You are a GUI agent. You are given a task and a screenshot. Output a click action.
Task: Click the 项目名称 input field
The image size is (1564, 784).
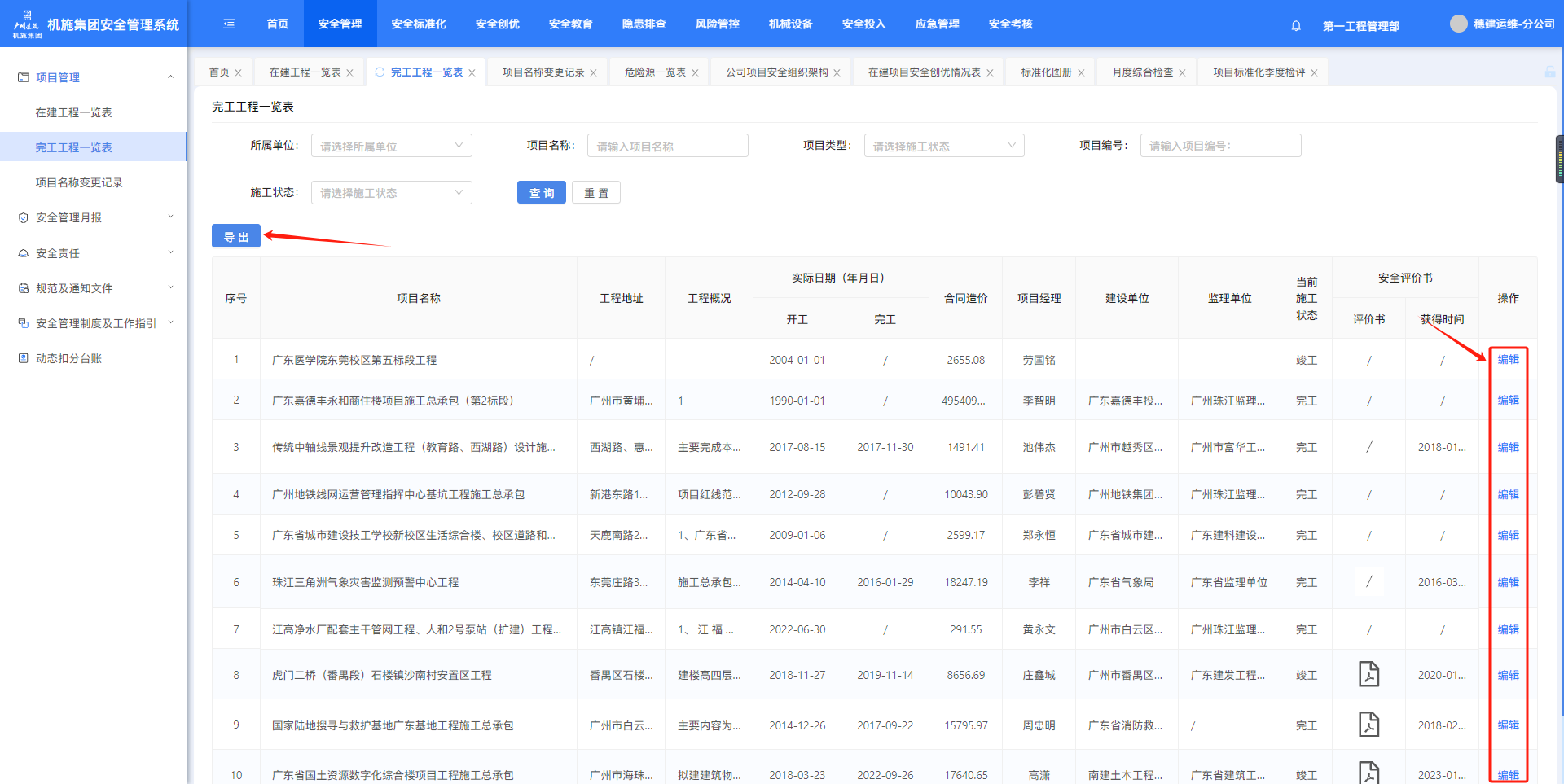tap(667, 146)
